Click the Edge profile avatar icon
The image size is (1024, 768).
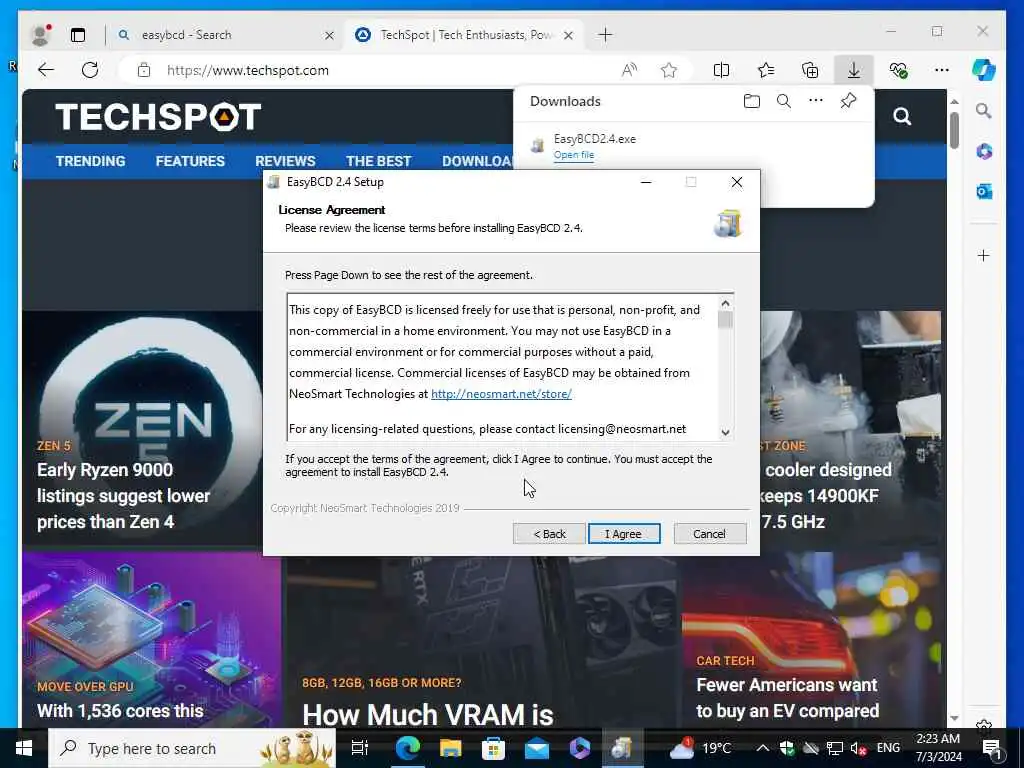(x=41, y=35)
